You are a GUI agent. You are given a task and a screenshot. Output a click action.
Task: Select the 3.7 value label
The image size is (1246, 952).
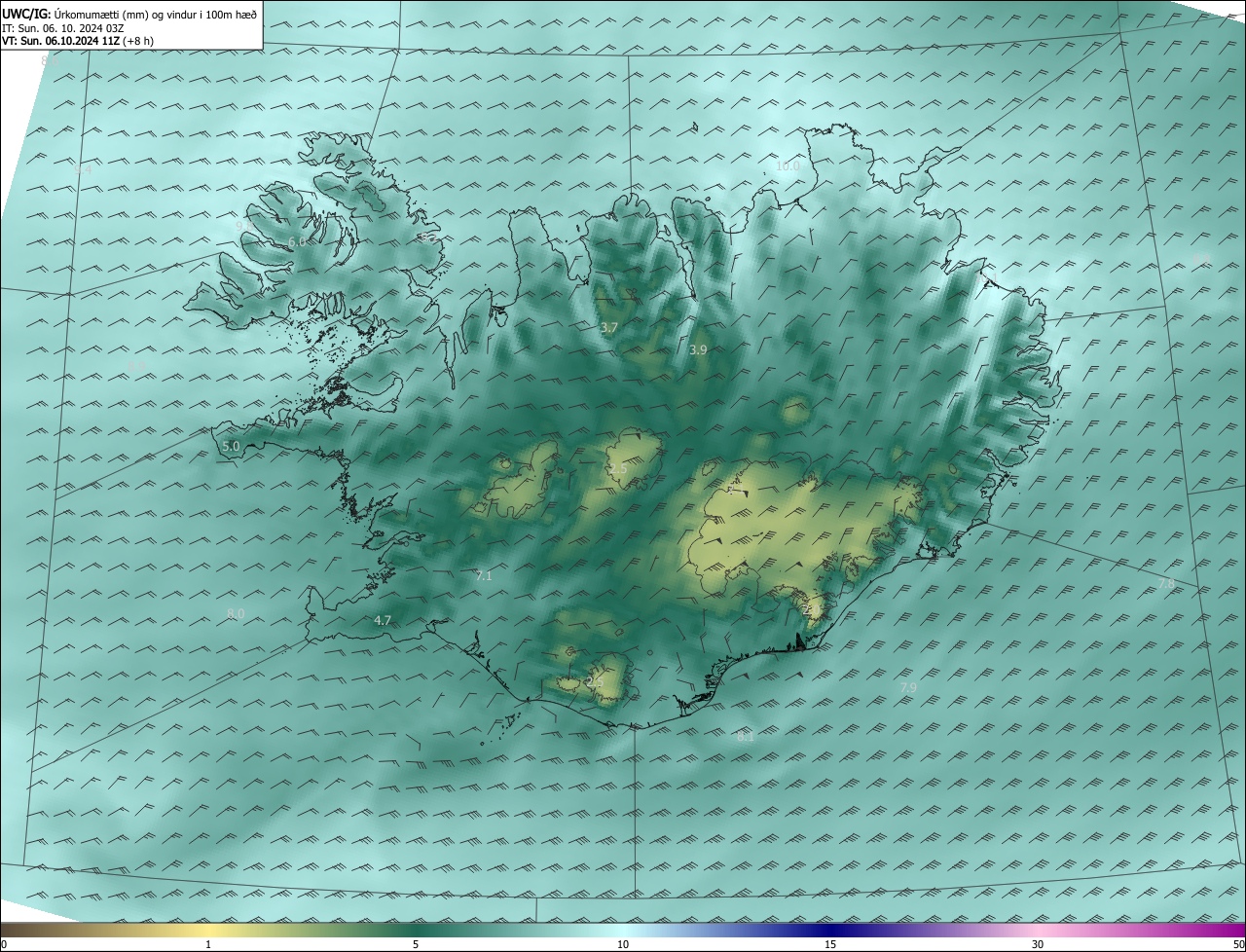608,328
